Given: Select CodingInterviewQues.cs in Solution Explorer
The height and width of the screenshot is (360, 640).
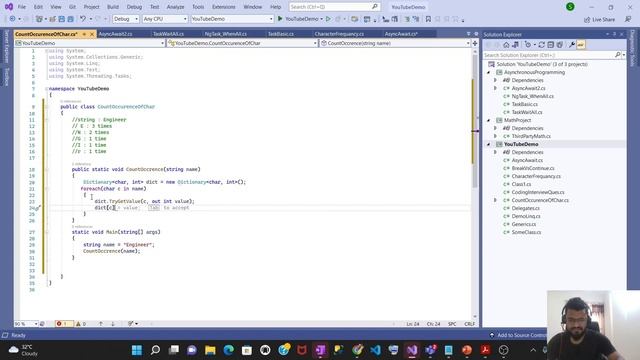Looking at the screenshot, I should tap(538, 192).
